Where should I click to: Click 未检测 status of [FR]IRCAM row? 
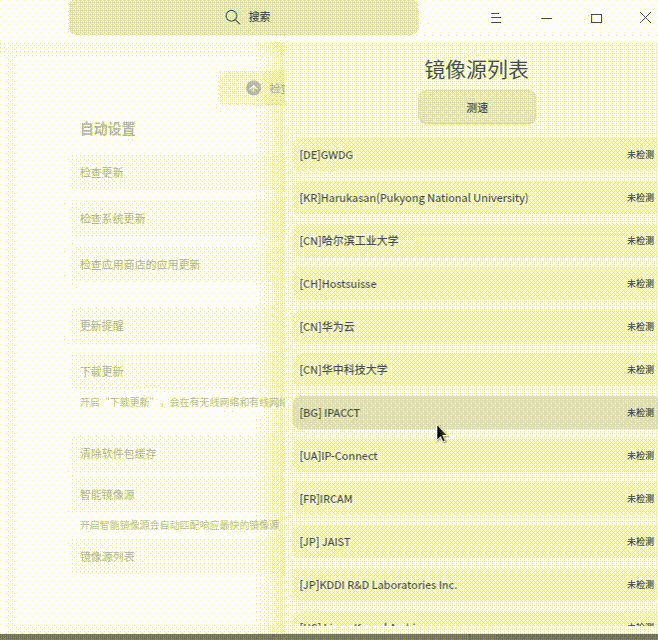(x=641, y=499)
